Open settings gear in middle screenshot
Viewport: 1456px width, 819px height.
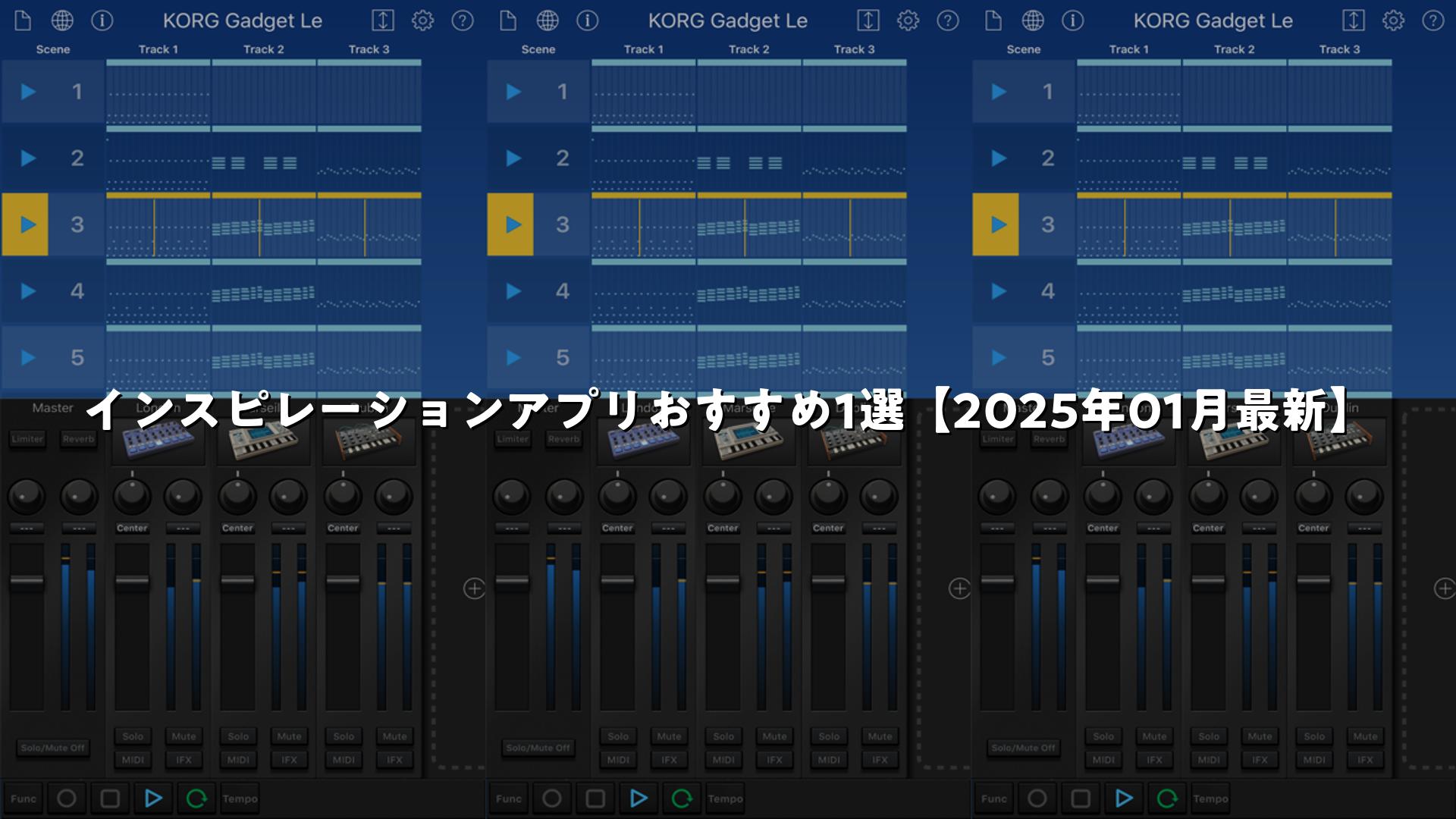pos(908,20)
